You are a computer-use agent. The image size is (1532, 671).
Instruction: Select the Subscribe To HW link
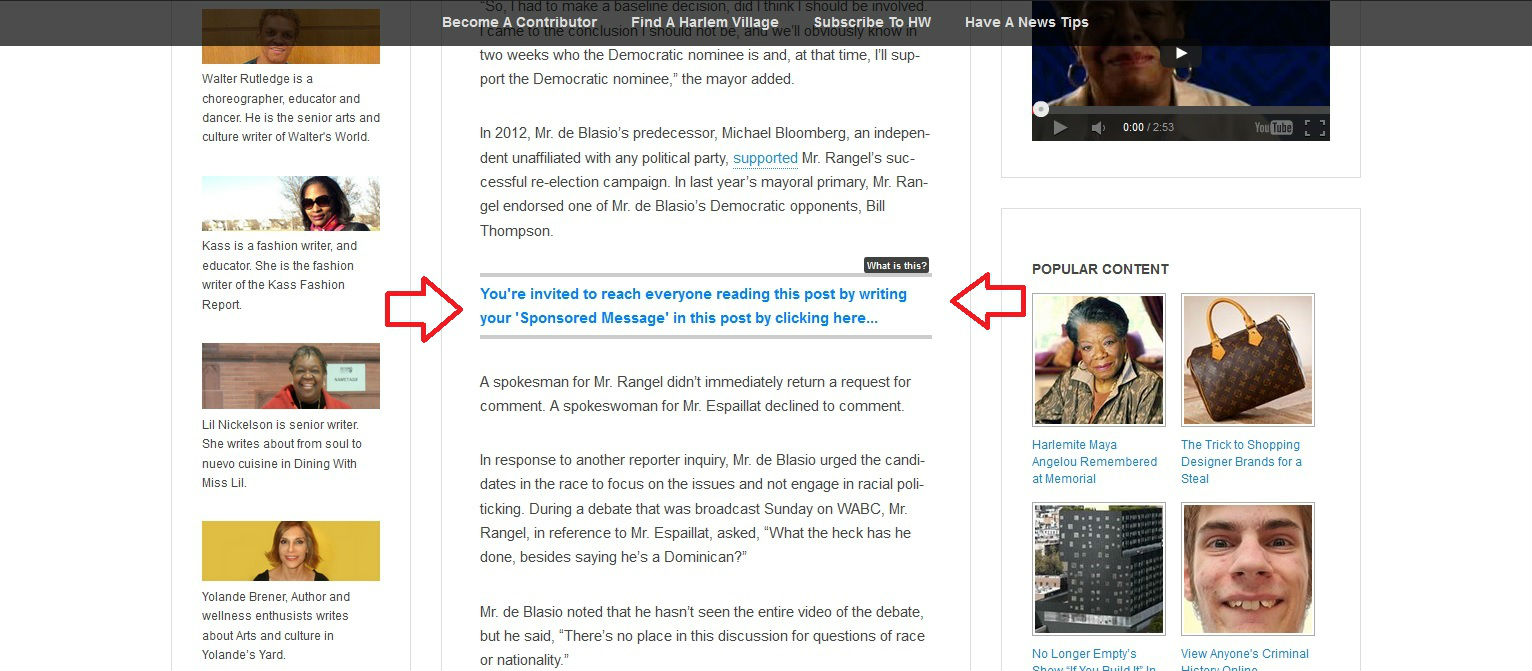(x=872, y=22)
